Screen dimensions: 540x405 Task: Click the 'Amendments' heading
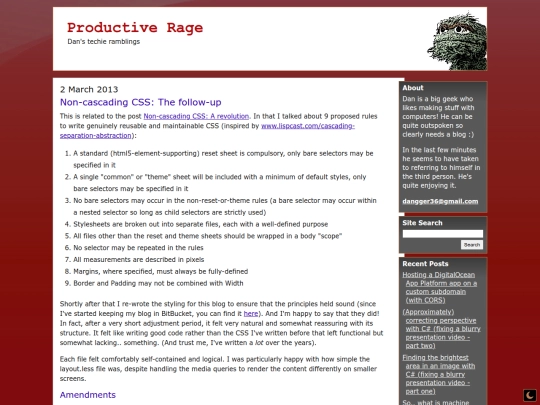(88, 395)
